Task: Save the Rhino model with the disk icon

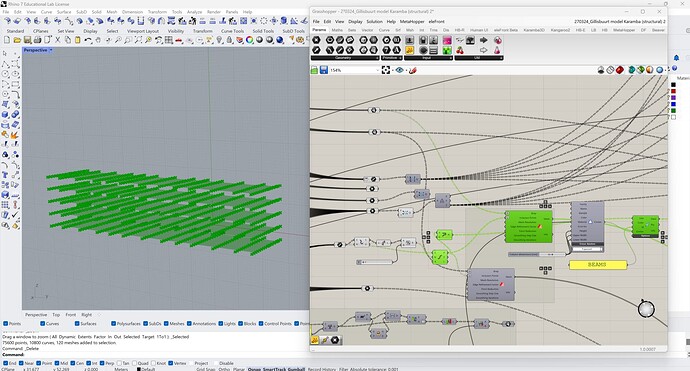Action: tap(27, 40)
